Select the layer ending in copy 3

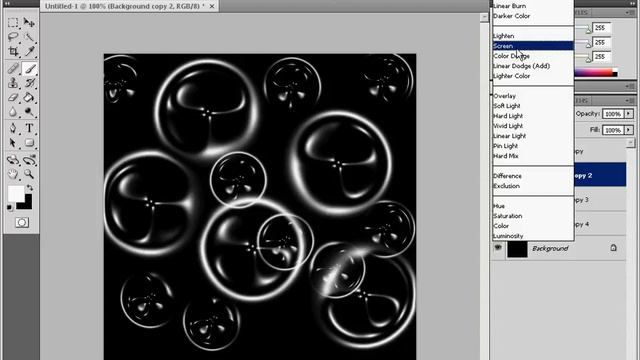click(600, 200)
